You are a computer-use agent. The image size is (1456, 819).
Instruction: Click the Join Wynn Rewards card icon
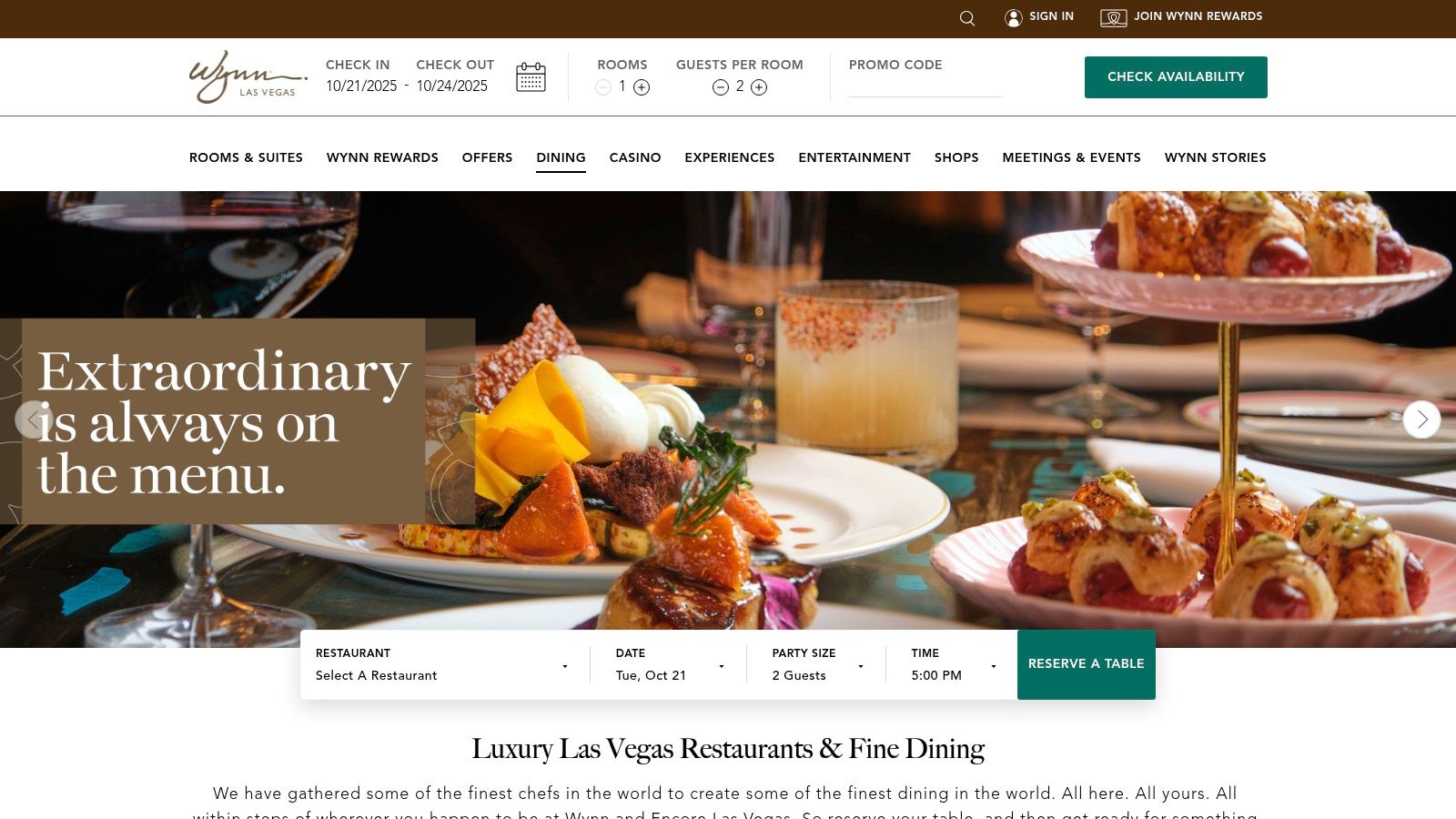[x=1114, y=18]
